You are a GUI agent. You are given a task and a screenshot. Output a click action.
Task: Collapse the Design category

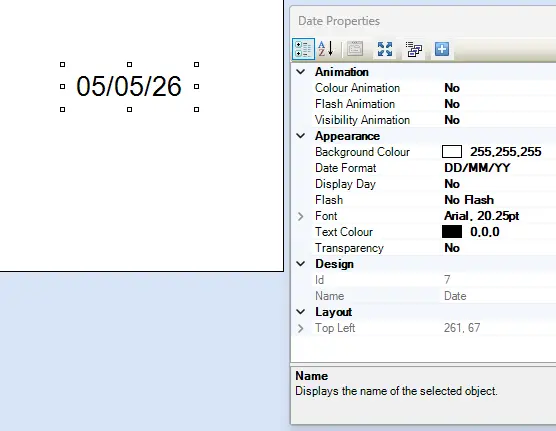click(301, 264)
